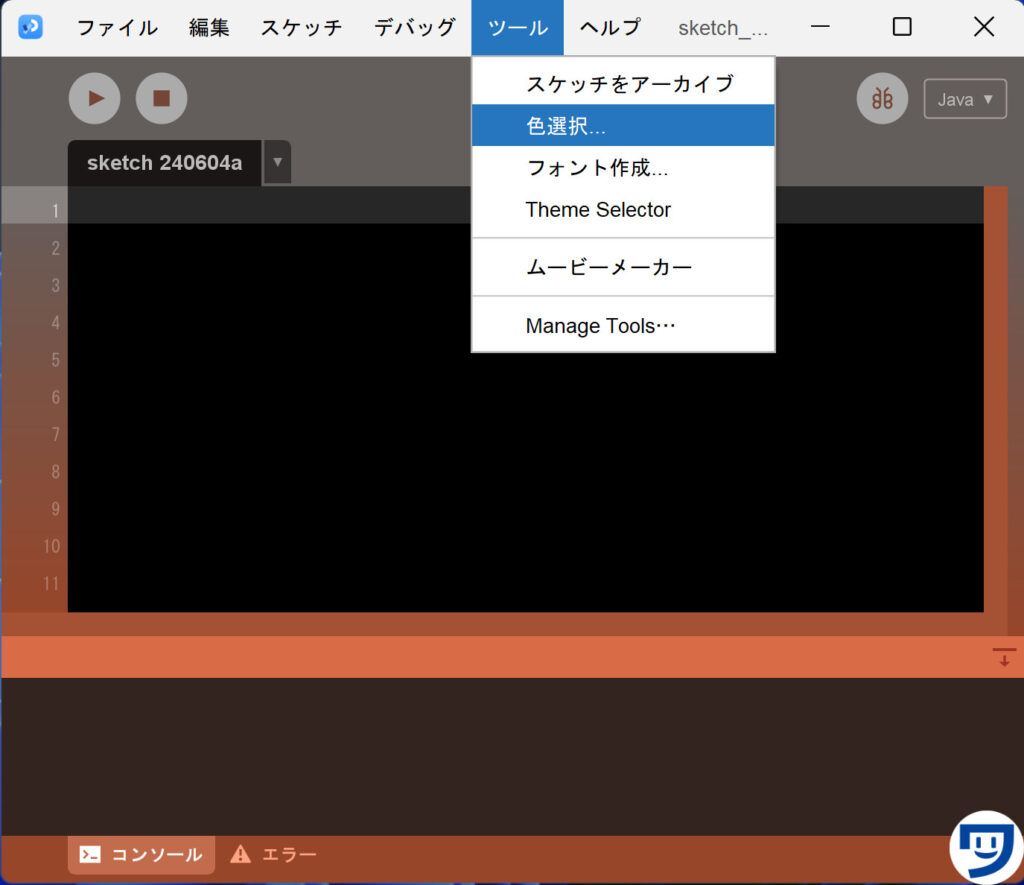
Task: Close the ツール menu in menu bar
Action: 517,27
